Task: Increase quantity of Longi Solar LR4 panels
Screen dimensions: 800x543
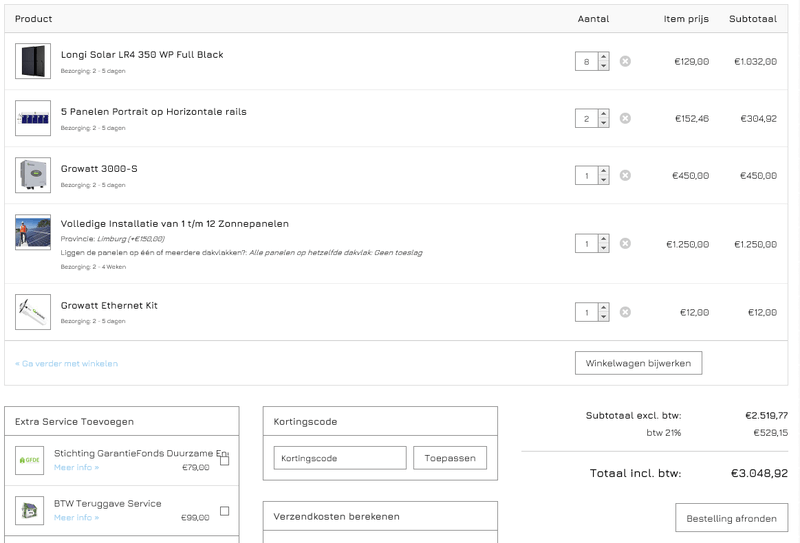Action: 604,57
